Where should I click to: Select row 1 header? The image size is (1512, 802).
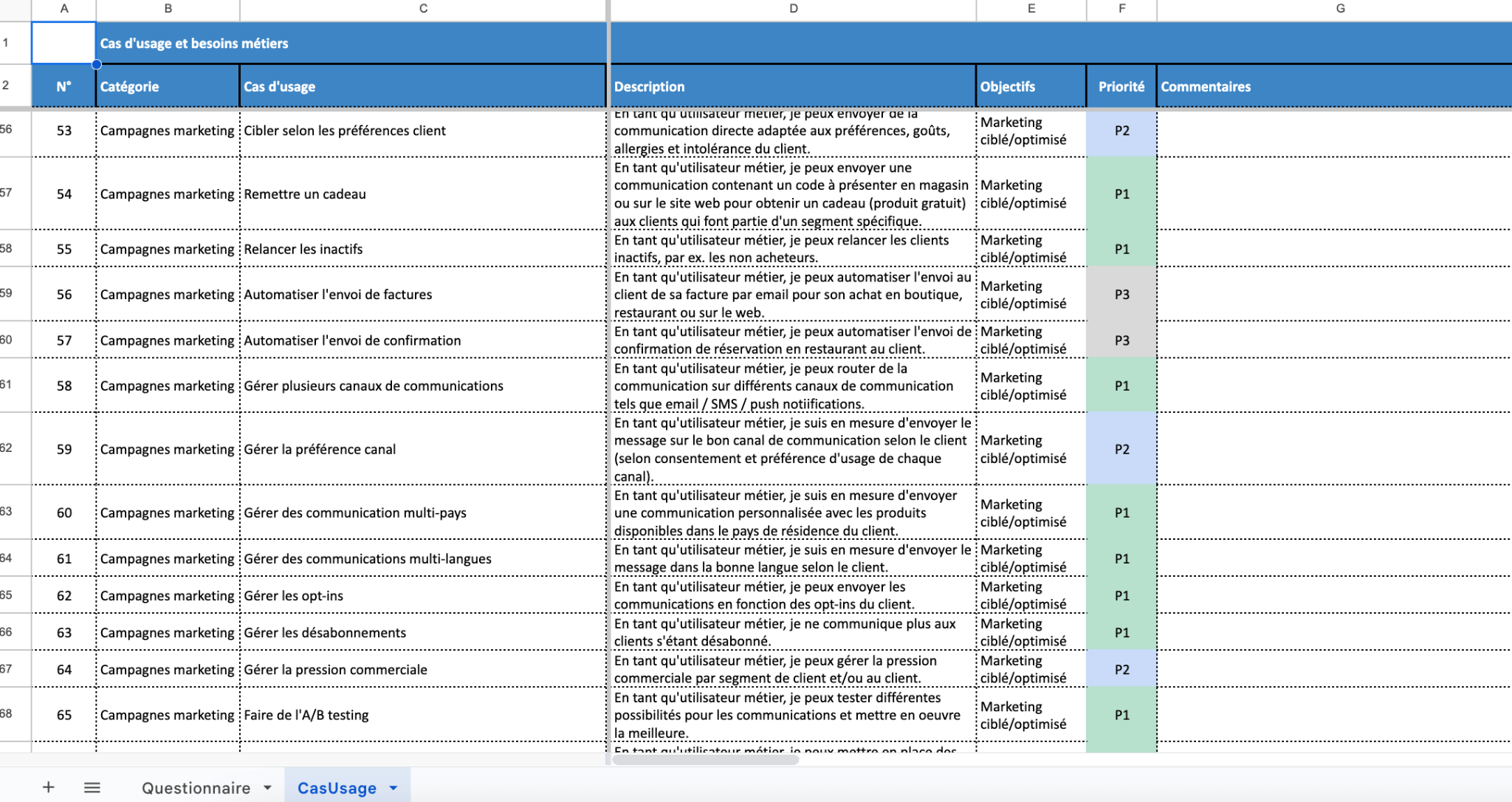pos(15,42)
